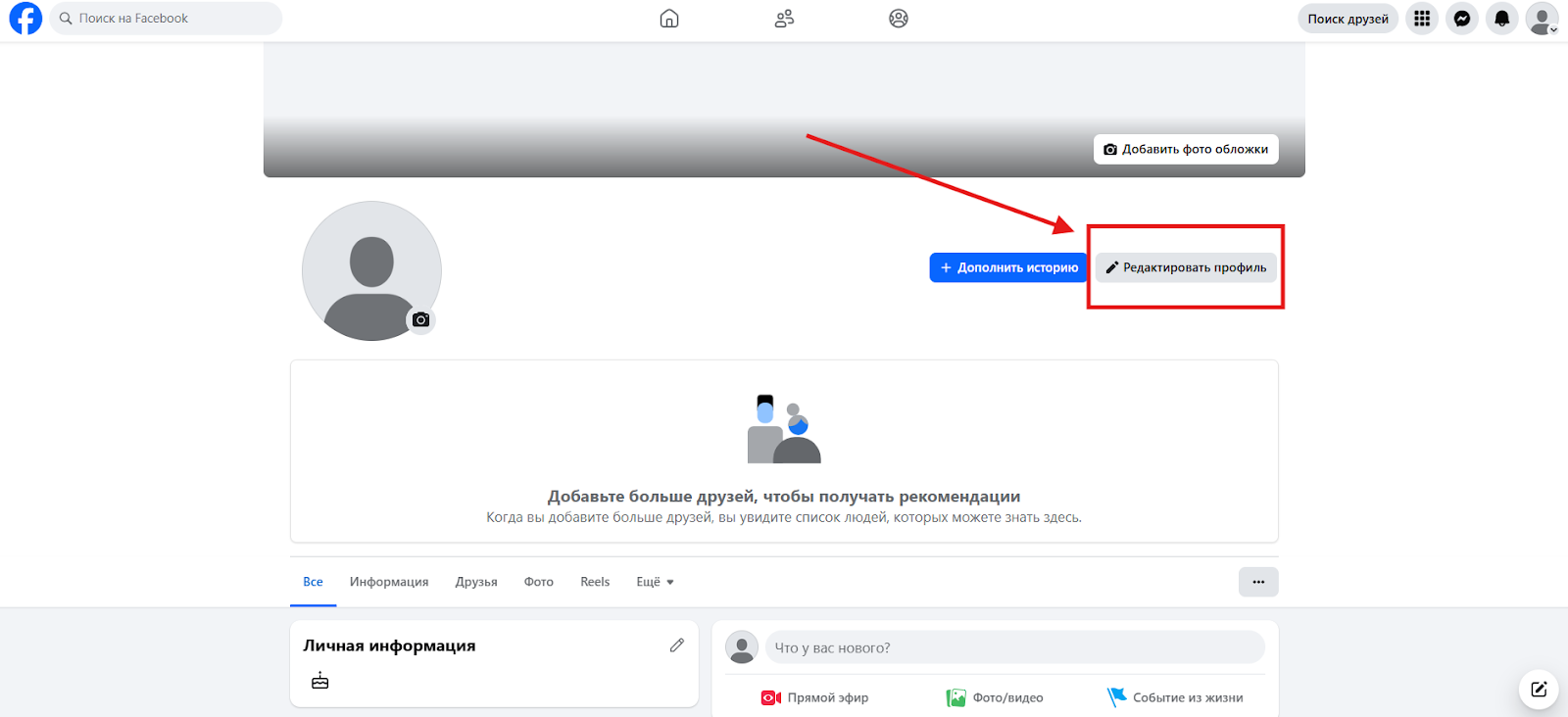The height and width of the screenshot is (717, 1568).
Task: Click the 'Прямой эфир' button
Action: (815, 697)
